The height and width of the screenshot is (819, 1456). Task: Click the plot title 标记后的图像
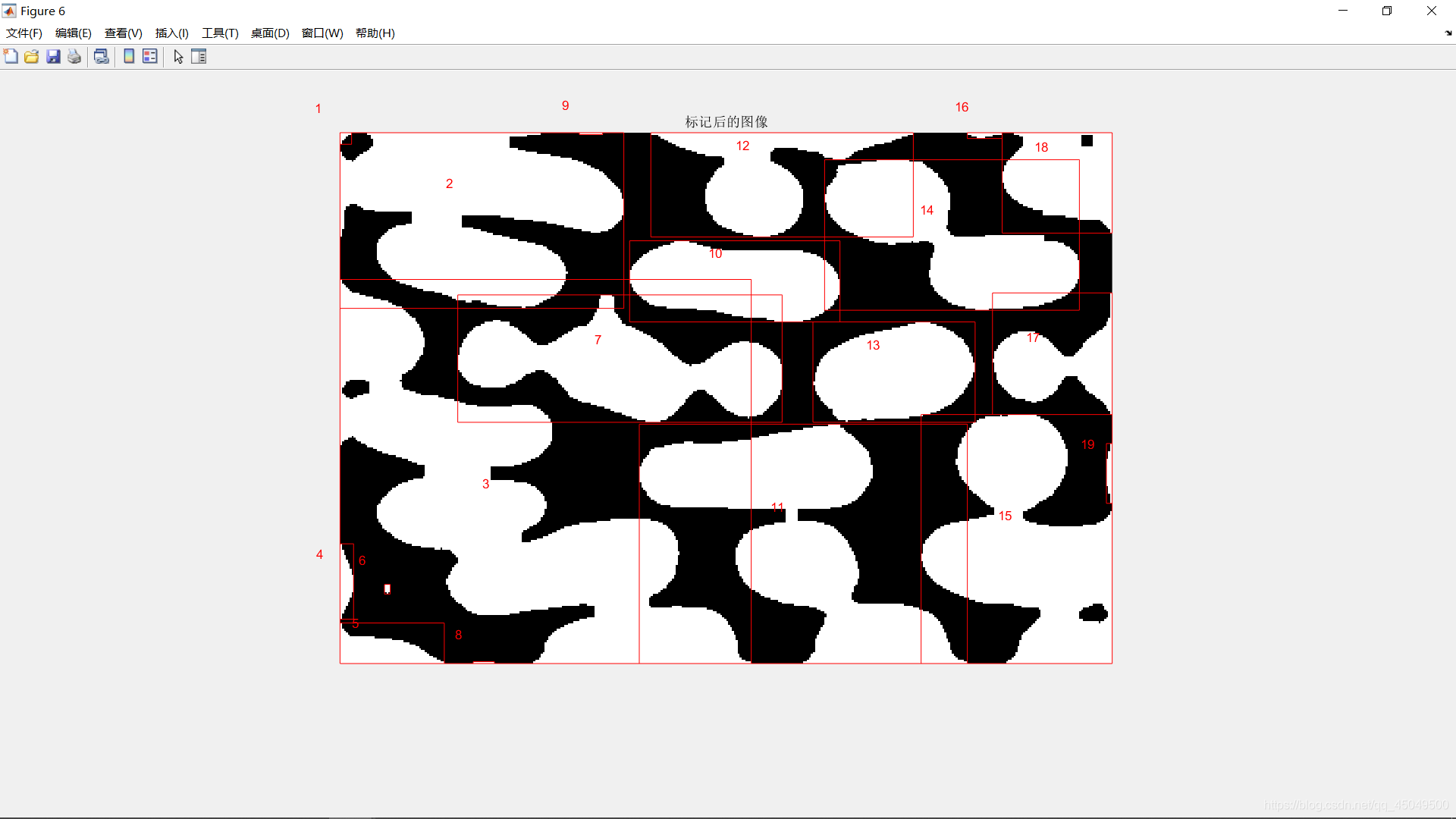tap(726, 121)
